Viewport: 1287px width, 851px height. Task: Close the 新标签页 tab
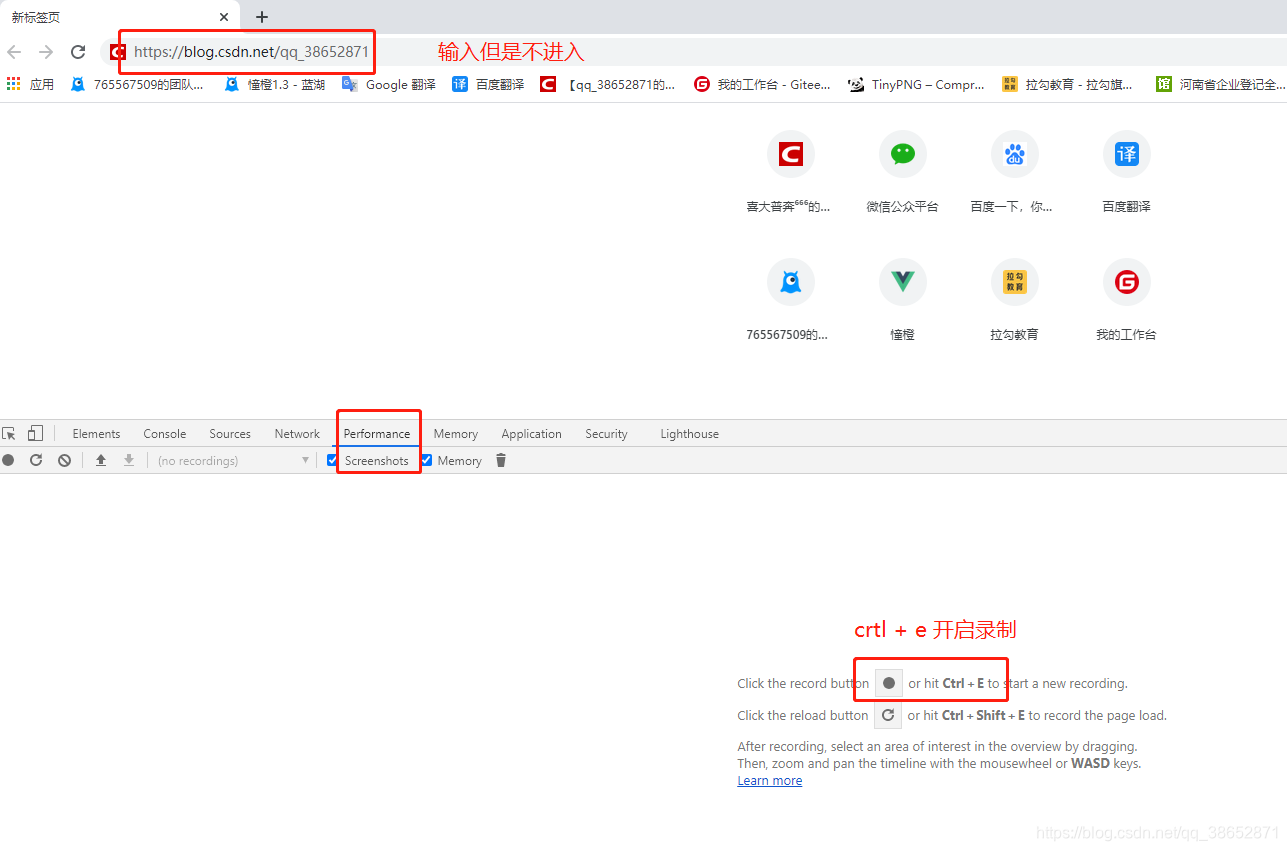(x=224, y=17)
